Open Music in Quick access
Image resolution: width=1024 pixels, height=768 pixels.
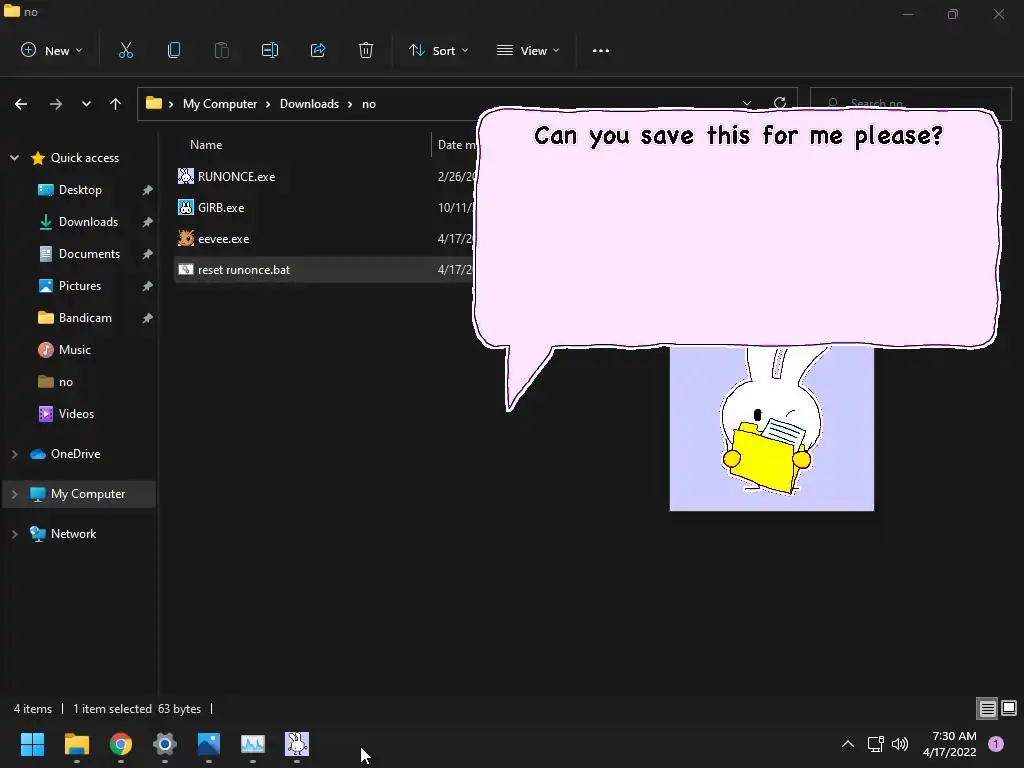[74, 350]
